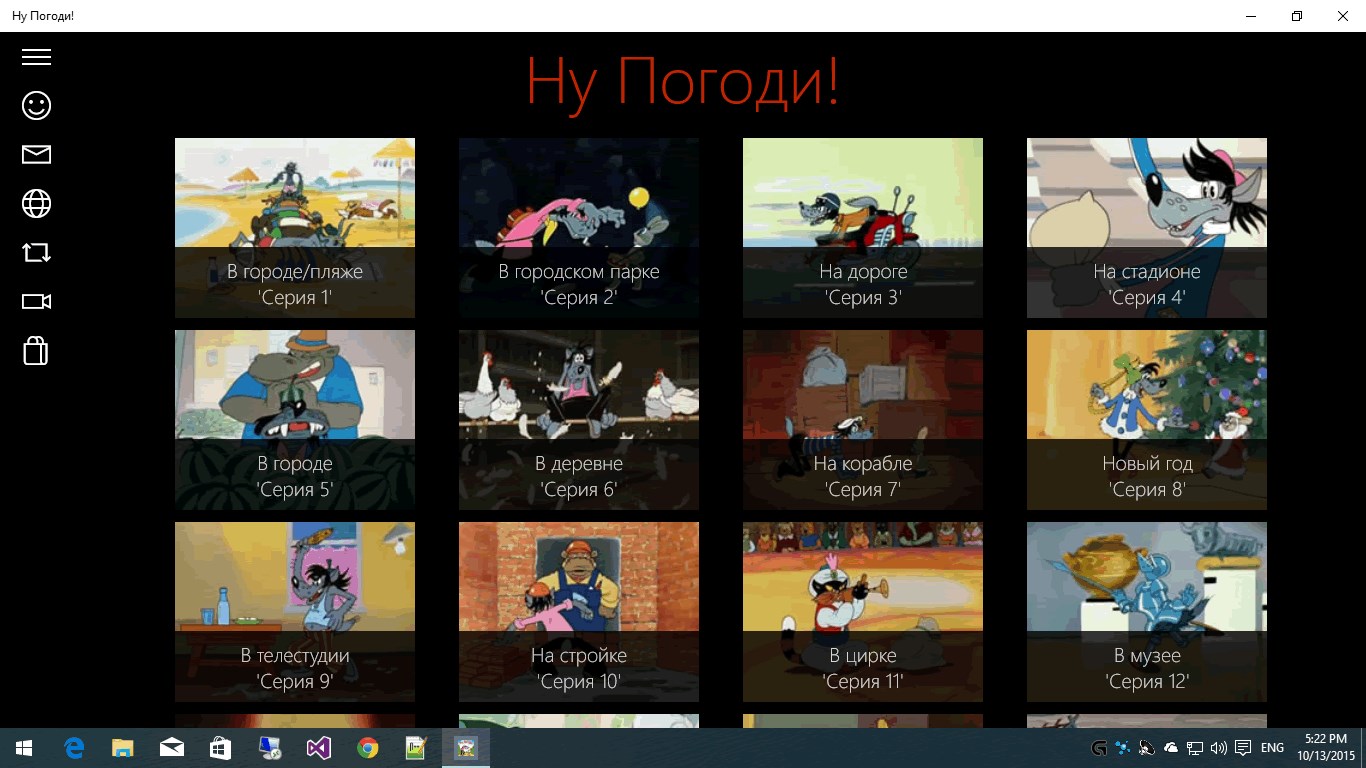The height and width of the screenshot is (768, 1366).
Task: Open the network tray icon
Action: [x=1194, y=748]
